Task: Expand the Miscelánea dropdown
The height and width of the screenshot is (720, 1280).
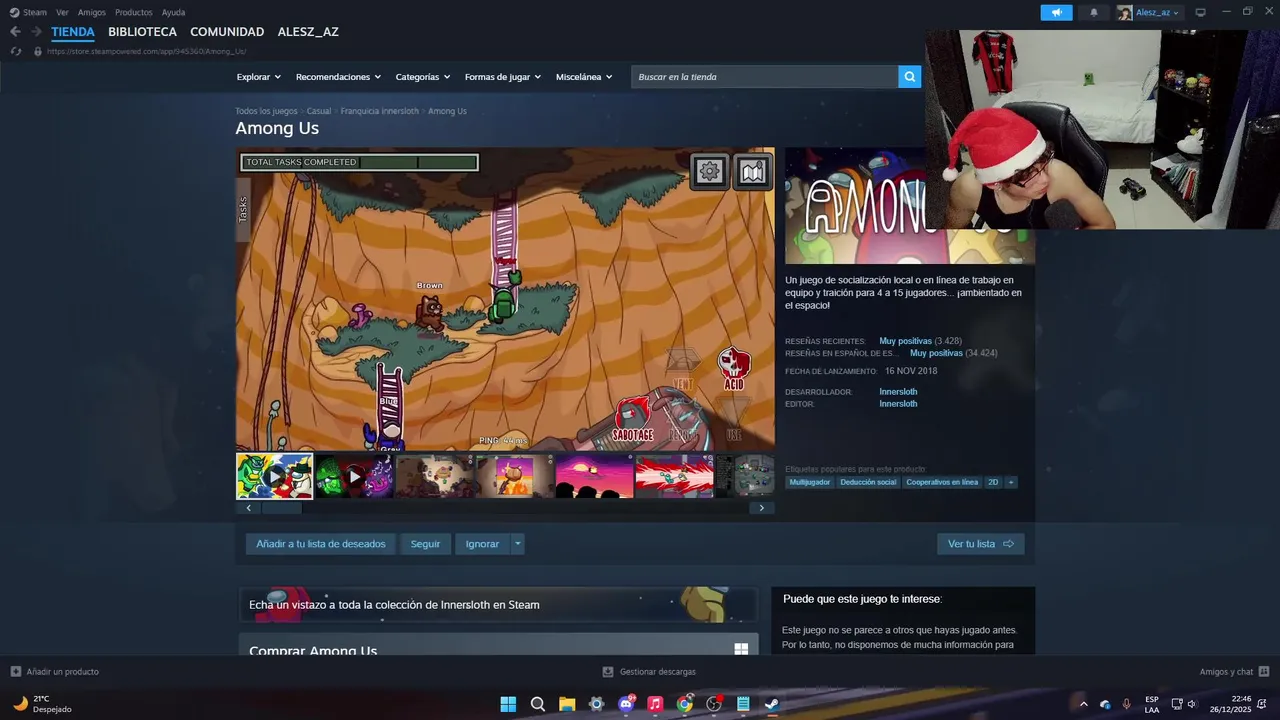Action: click(x=584, y=77)
